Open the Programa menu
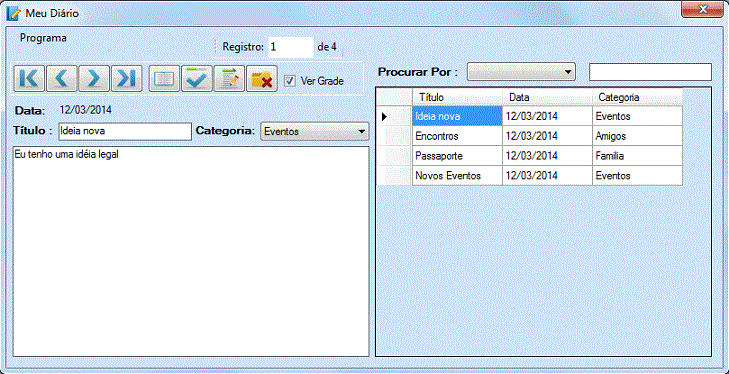This screenshot has width=729, height=374. [x=43, y=38]
